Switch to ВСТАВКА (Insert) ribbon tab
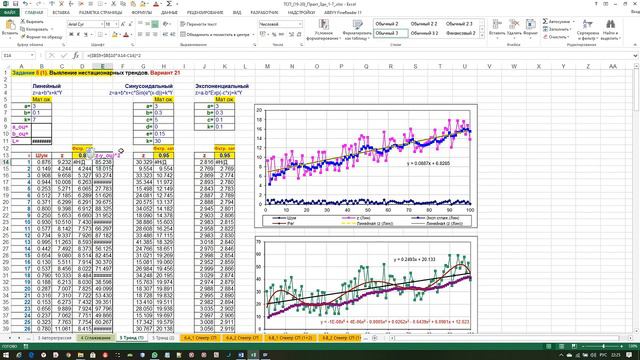The width and height of the screenshot is (640, 360). (x=61, y=13)
